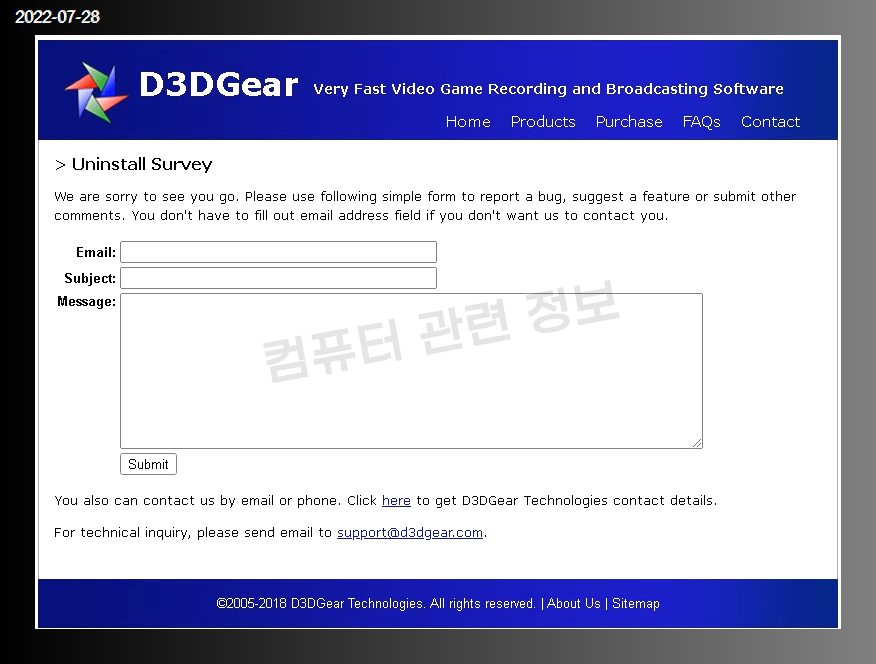Click the 2022-07-28 date text
Image resolution: width=876 pixels, height=664 pixels.
coord(57,17)
